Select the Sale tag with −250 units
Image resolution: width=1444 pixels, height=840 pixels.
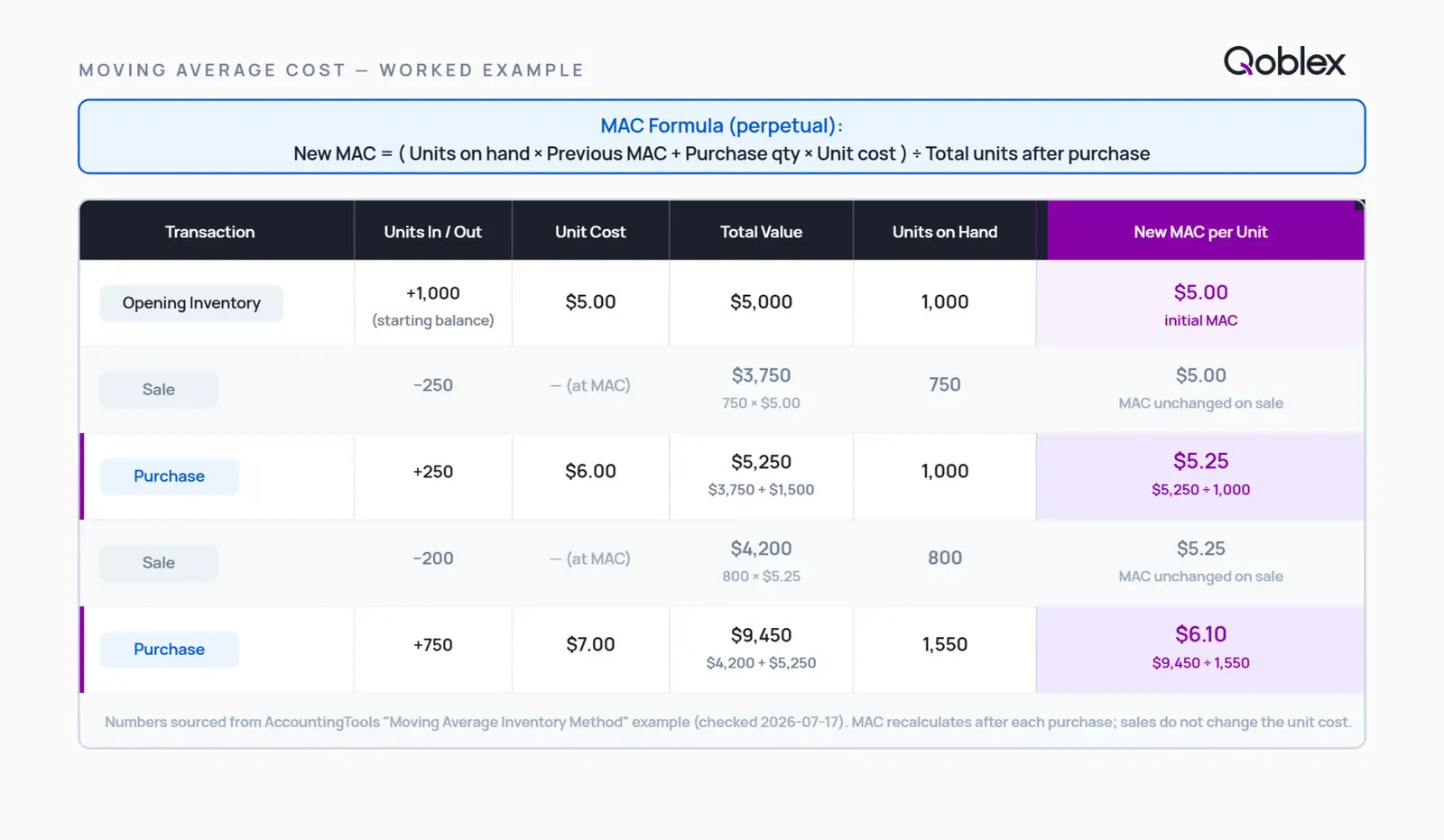pyautogui.click(x=159, y=390)
